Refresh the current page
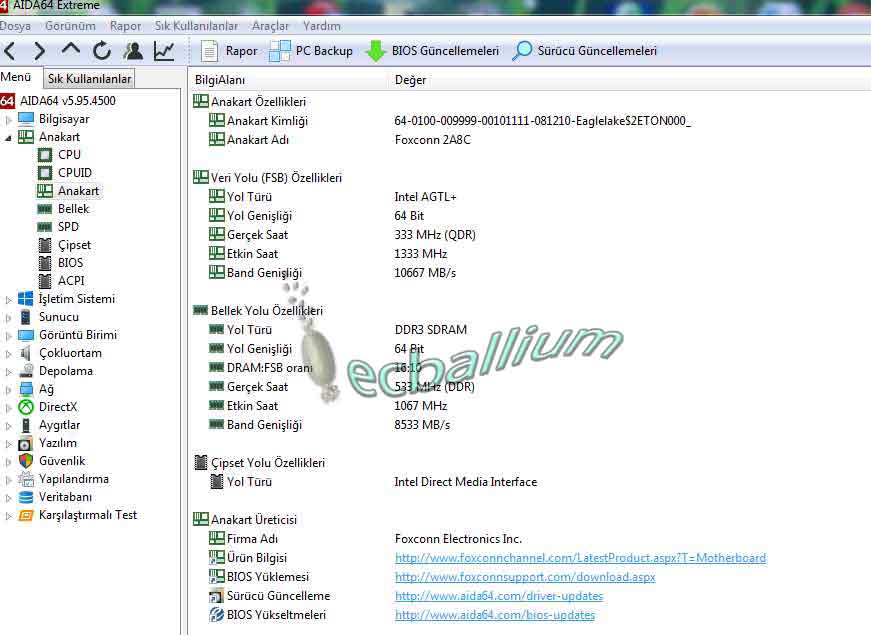 click(x=102, y=51)
